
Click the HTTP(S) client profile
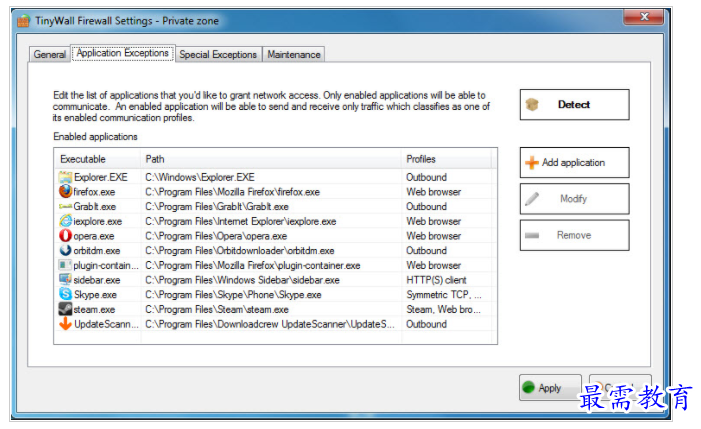pyautogui.click(x=436, y=280)
